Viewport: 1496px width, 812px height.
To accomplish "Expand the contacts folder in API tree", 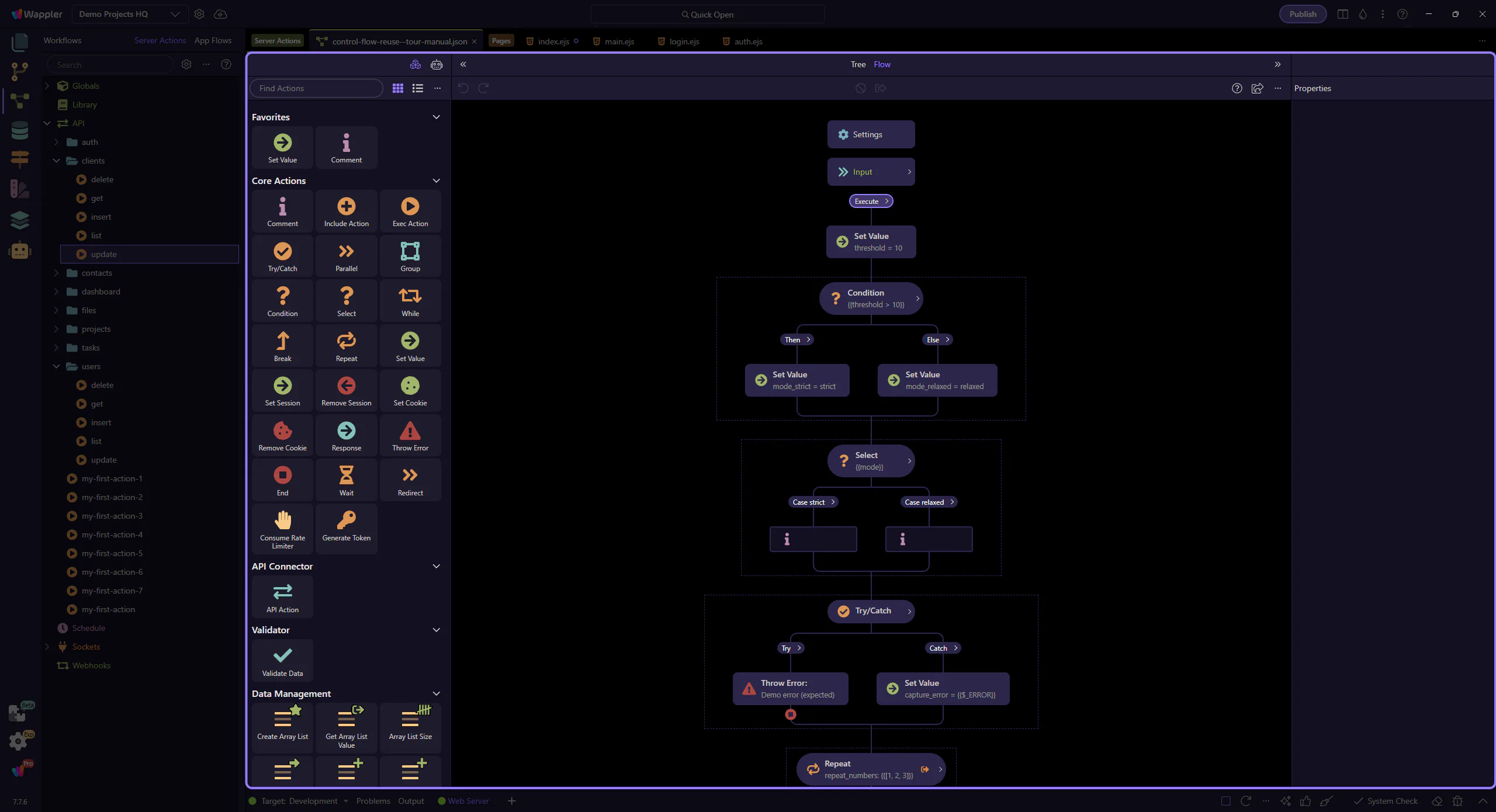I will (x=57, y=273).
